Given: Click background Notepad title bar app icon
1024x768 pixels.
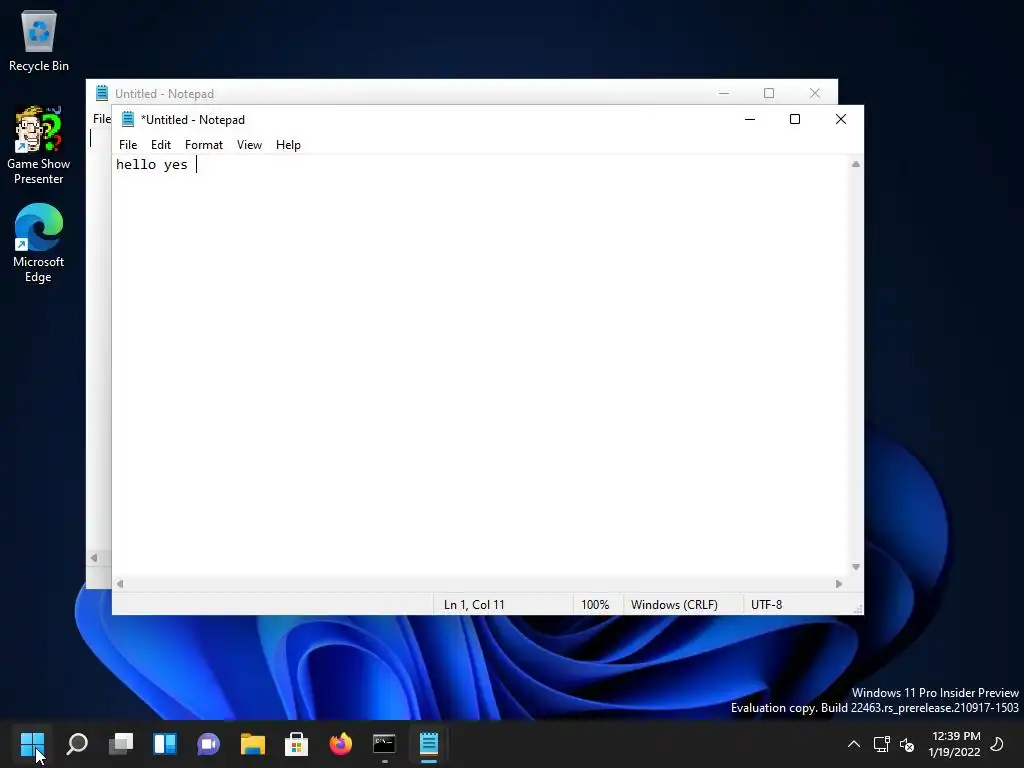Looking at the screenshot, I should [102, 93].
